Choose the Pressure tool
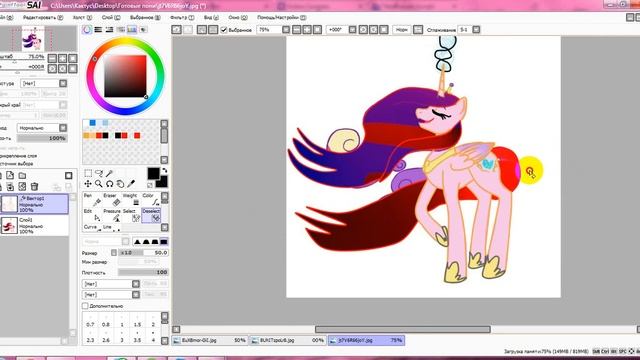This screenshot has width=640, height=360. (113, 215)
